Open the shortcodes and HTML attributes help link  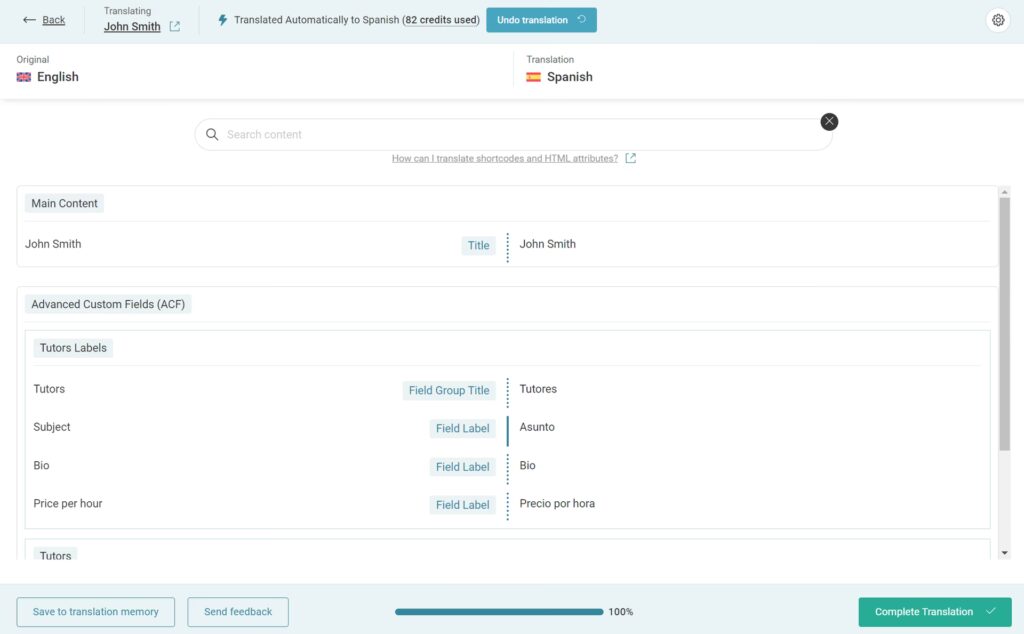504,158
